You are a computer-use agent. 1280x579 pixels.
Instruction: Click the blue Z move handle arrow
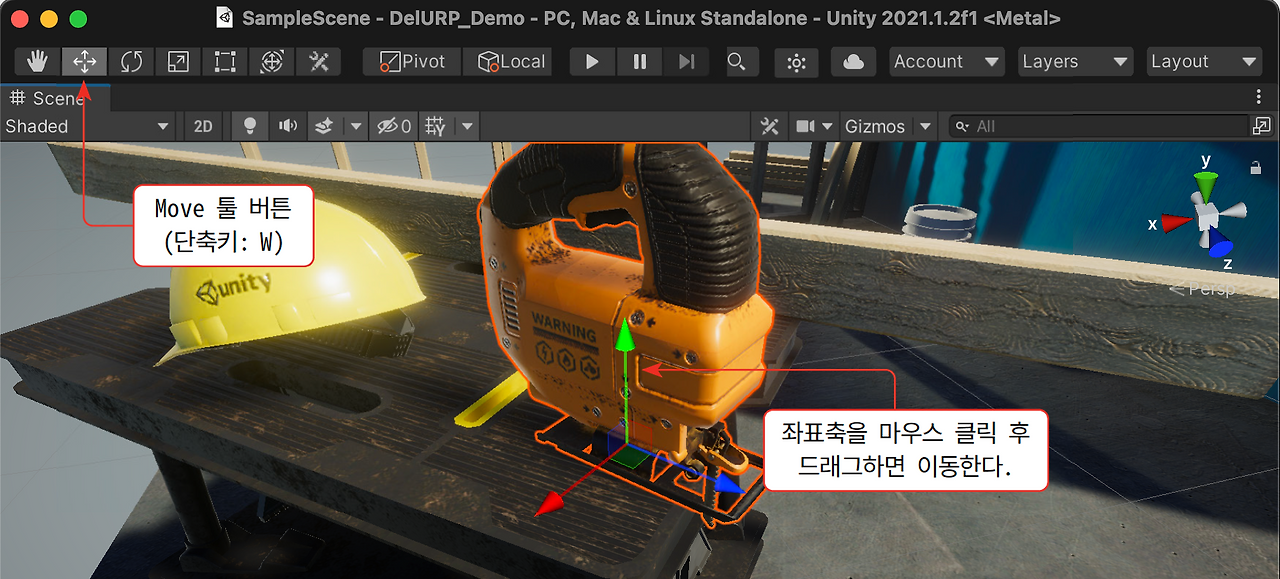coord(729,484)
